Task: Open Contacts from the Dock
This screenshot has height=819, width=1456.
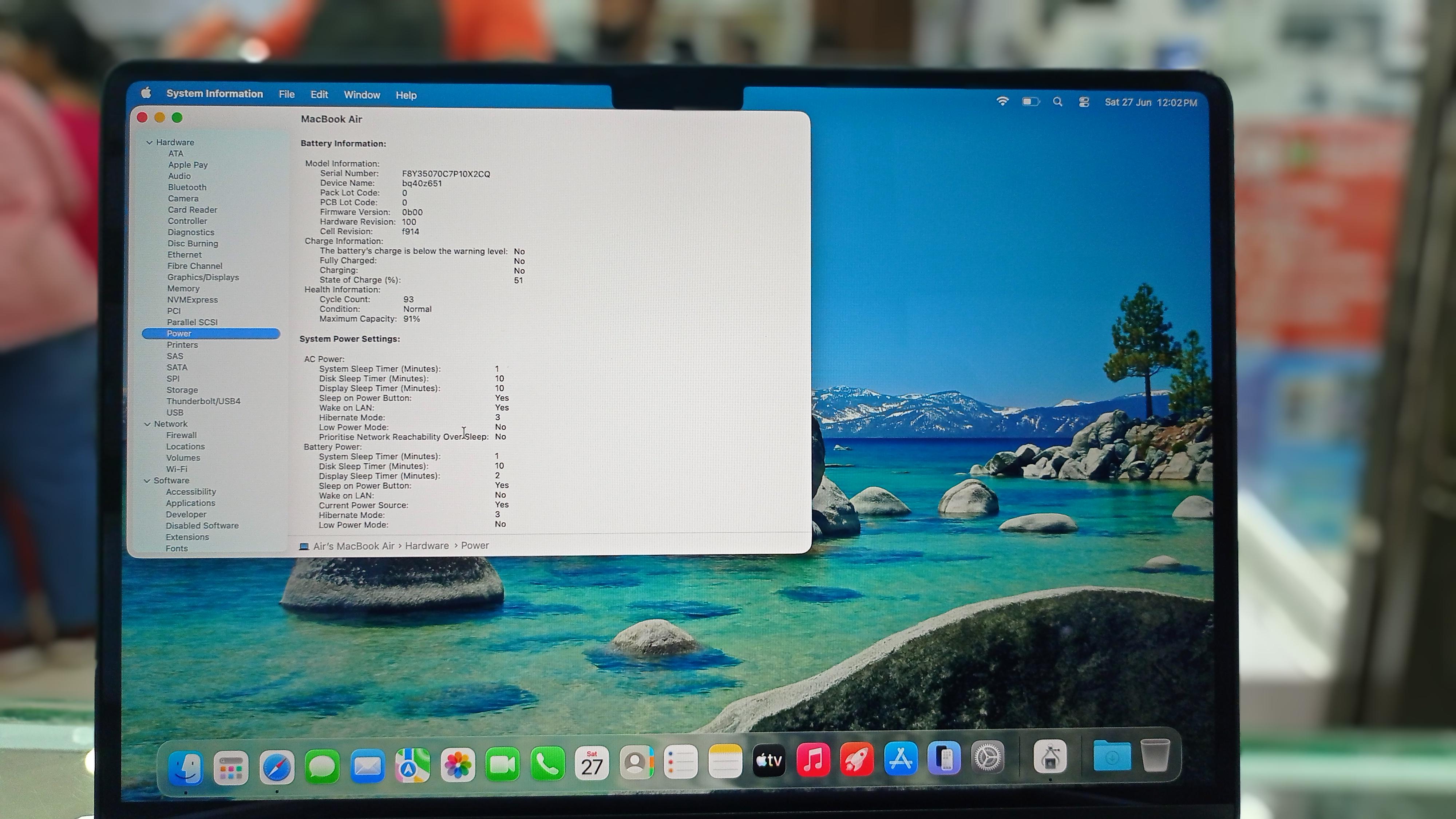Action: pyautogui.click(x=636, y=763)
